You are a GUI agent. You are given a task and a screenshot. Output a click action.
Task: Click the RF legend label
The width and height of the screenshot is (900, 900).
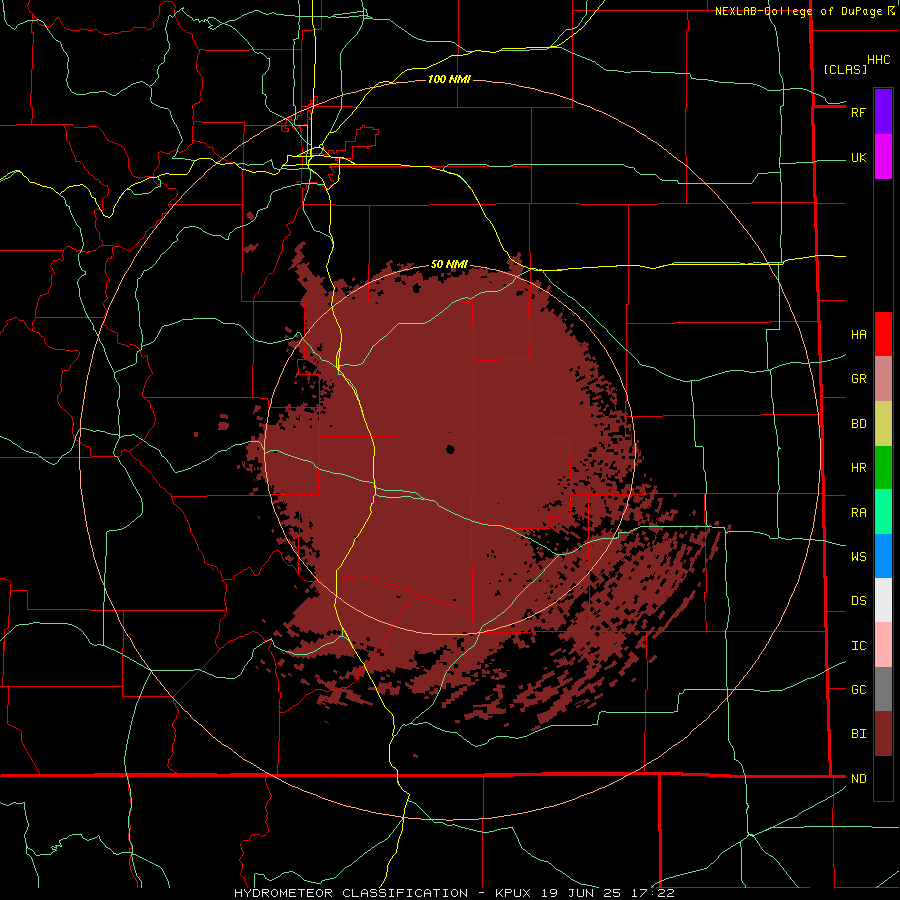(858, 112)
